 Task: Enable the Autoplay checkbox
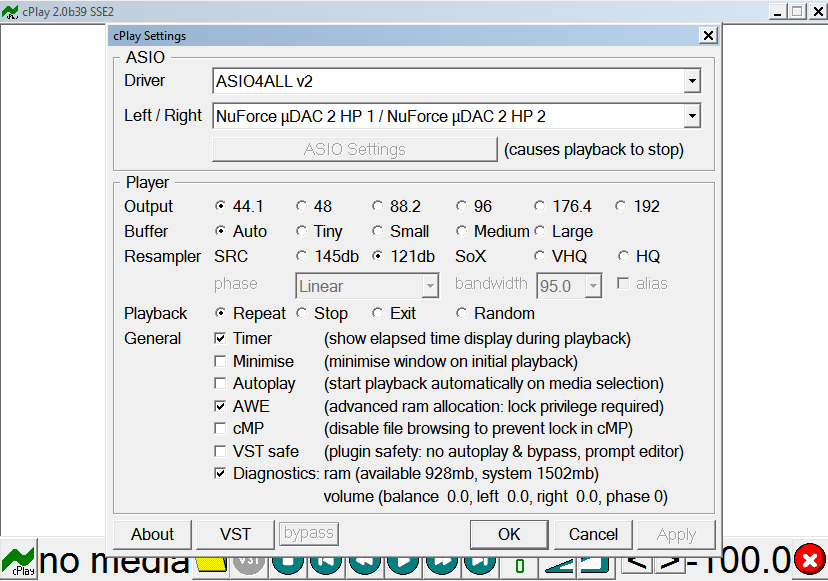pos(220,383)
